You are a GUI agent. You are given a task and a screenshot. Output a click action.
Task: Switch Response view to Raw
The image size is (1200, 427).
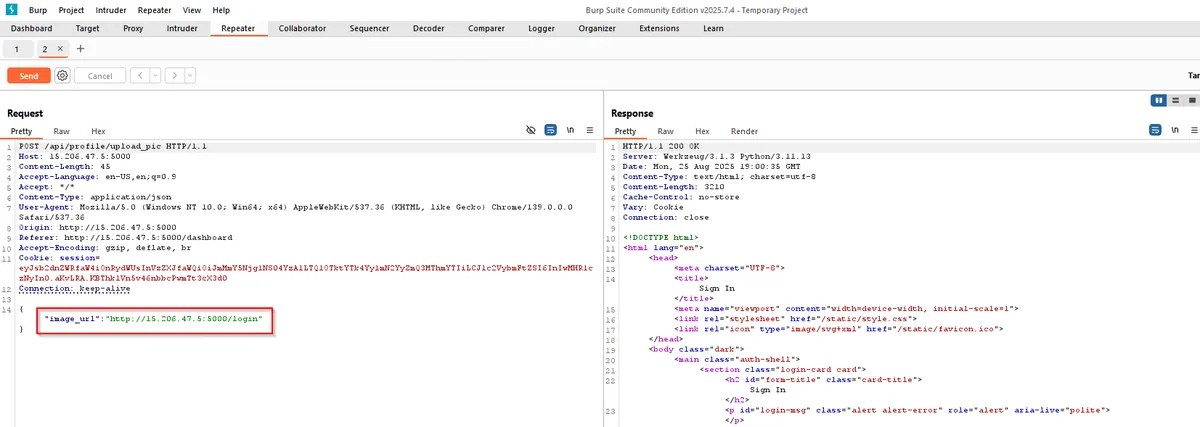click(x=665, y=131)
